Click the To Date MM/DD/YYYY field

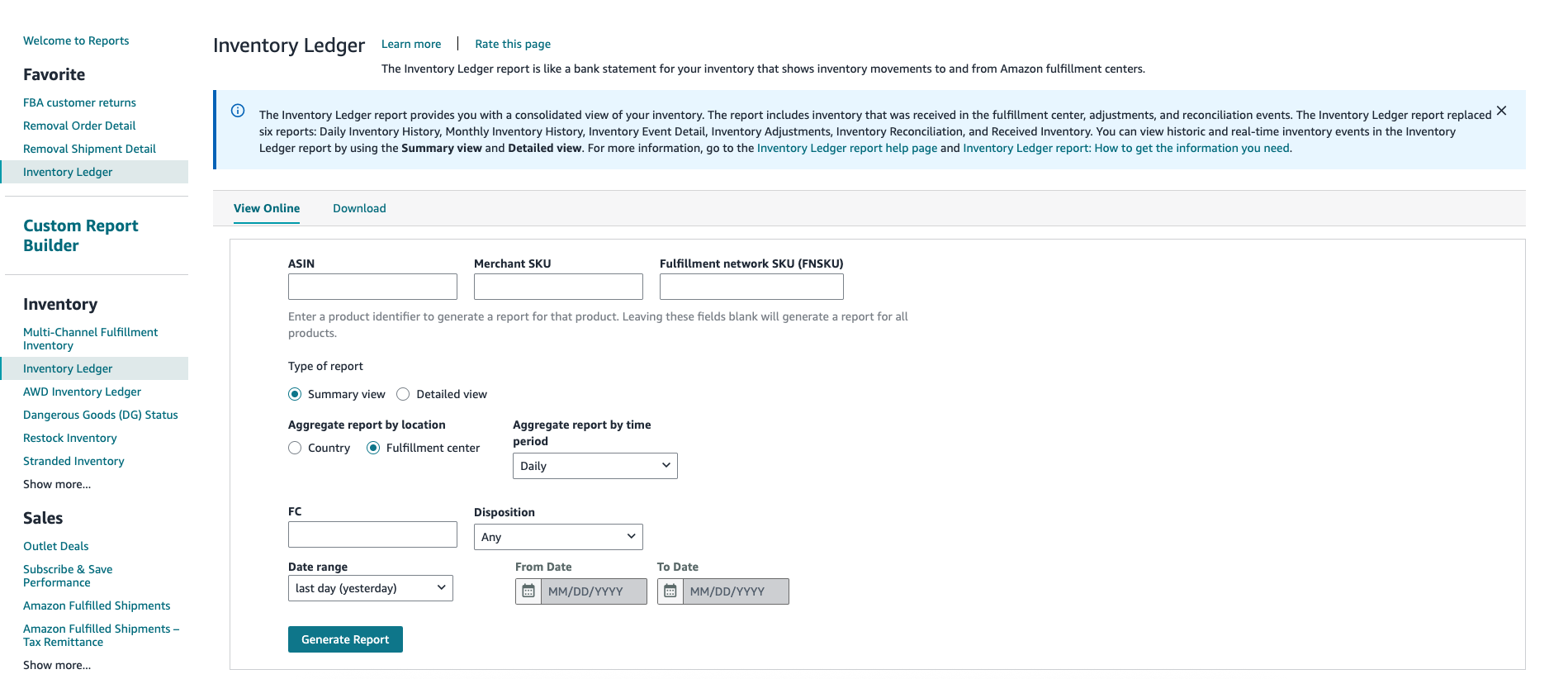click(736, 591)
